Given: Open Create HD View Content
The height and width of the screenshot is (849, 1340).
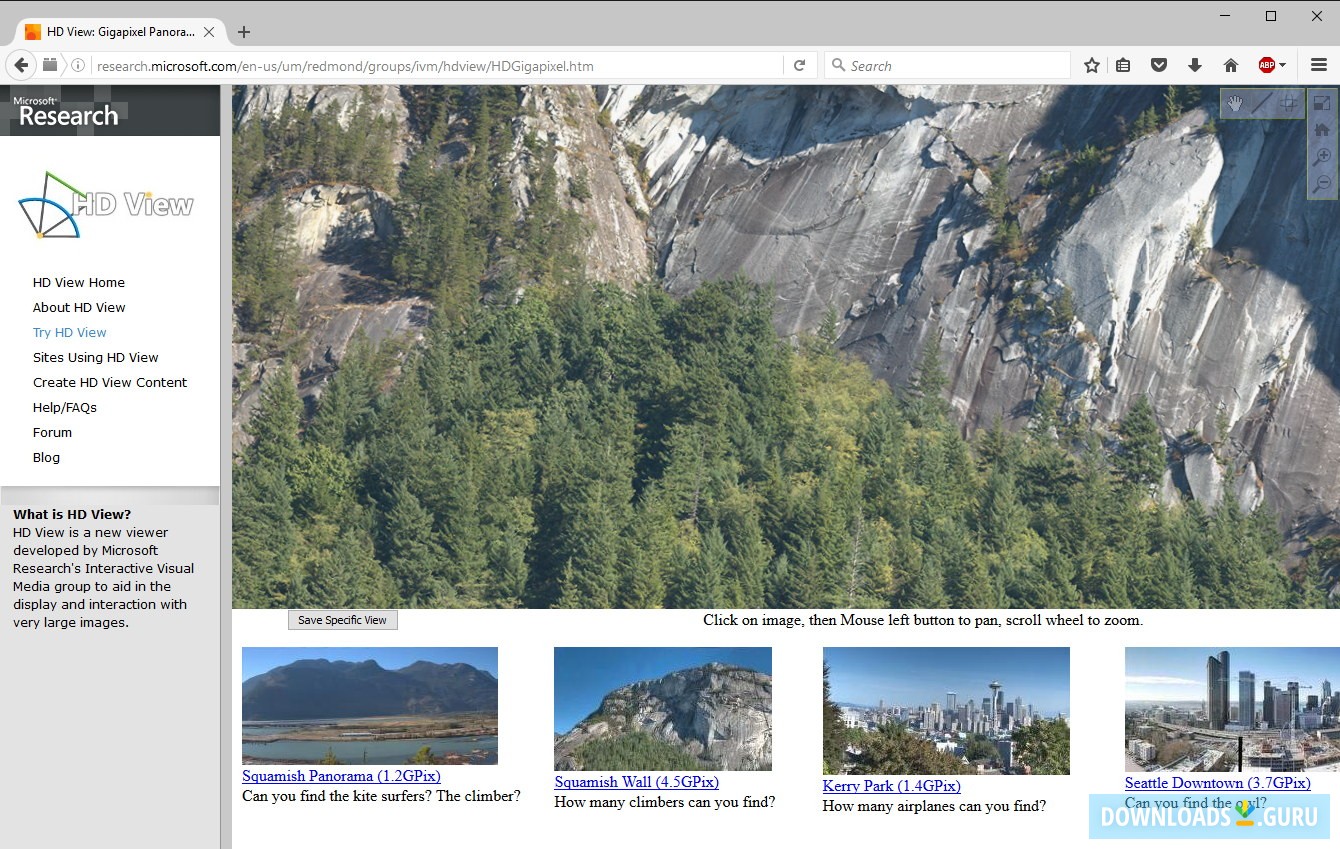Looking at the screenshot, I should tap(110, 383).
